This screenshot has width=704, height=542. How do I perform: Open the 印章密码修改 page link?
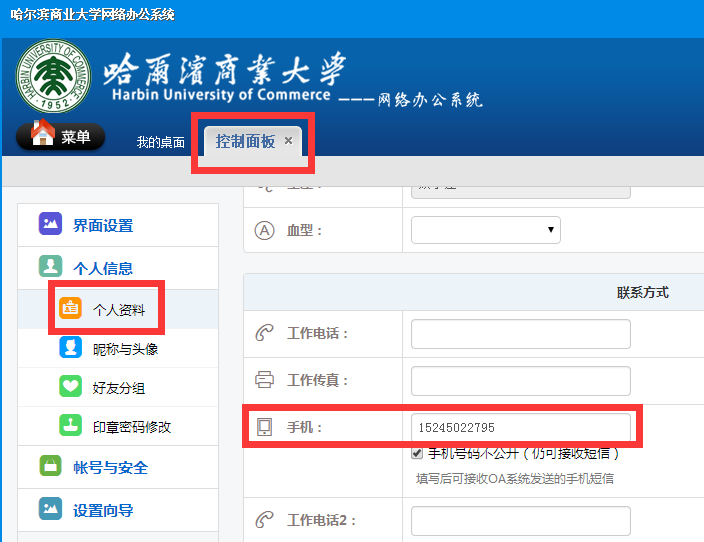[x=132, y=427]
